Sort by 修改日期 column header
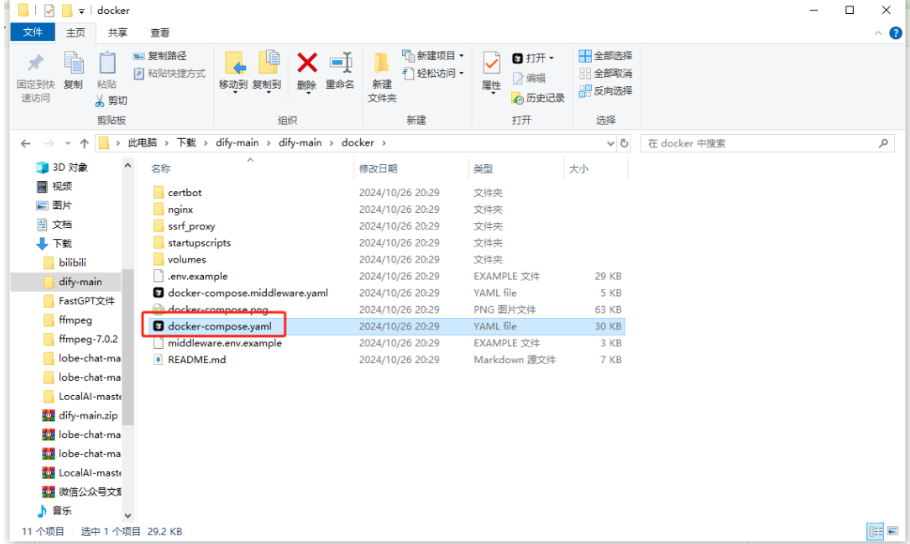 coord(378,169)
